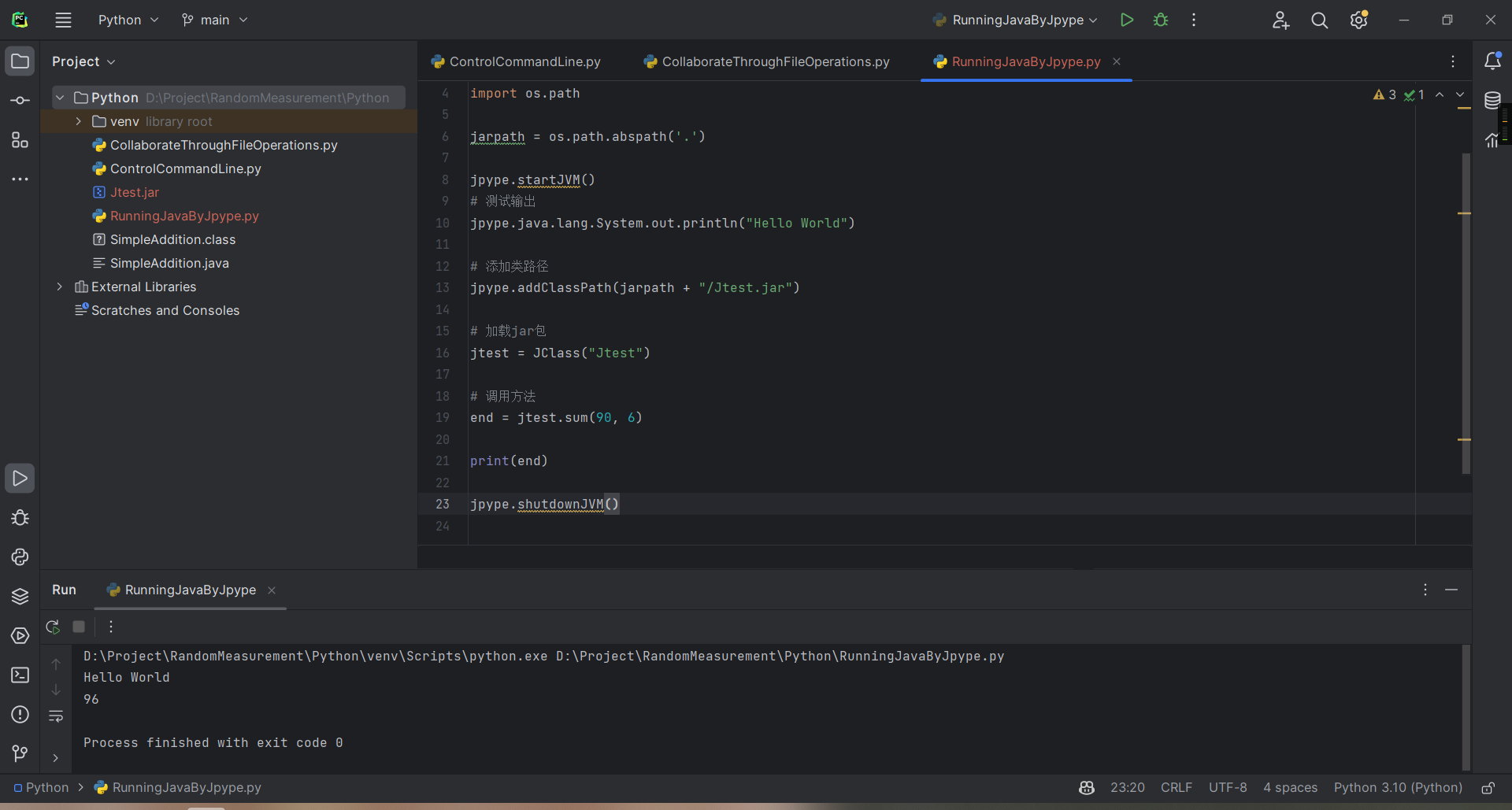Switch to CollaborateThroughFileOperations.py tab
The image size is (1512, 810).
pyautogui.click(x=767, y=61)
